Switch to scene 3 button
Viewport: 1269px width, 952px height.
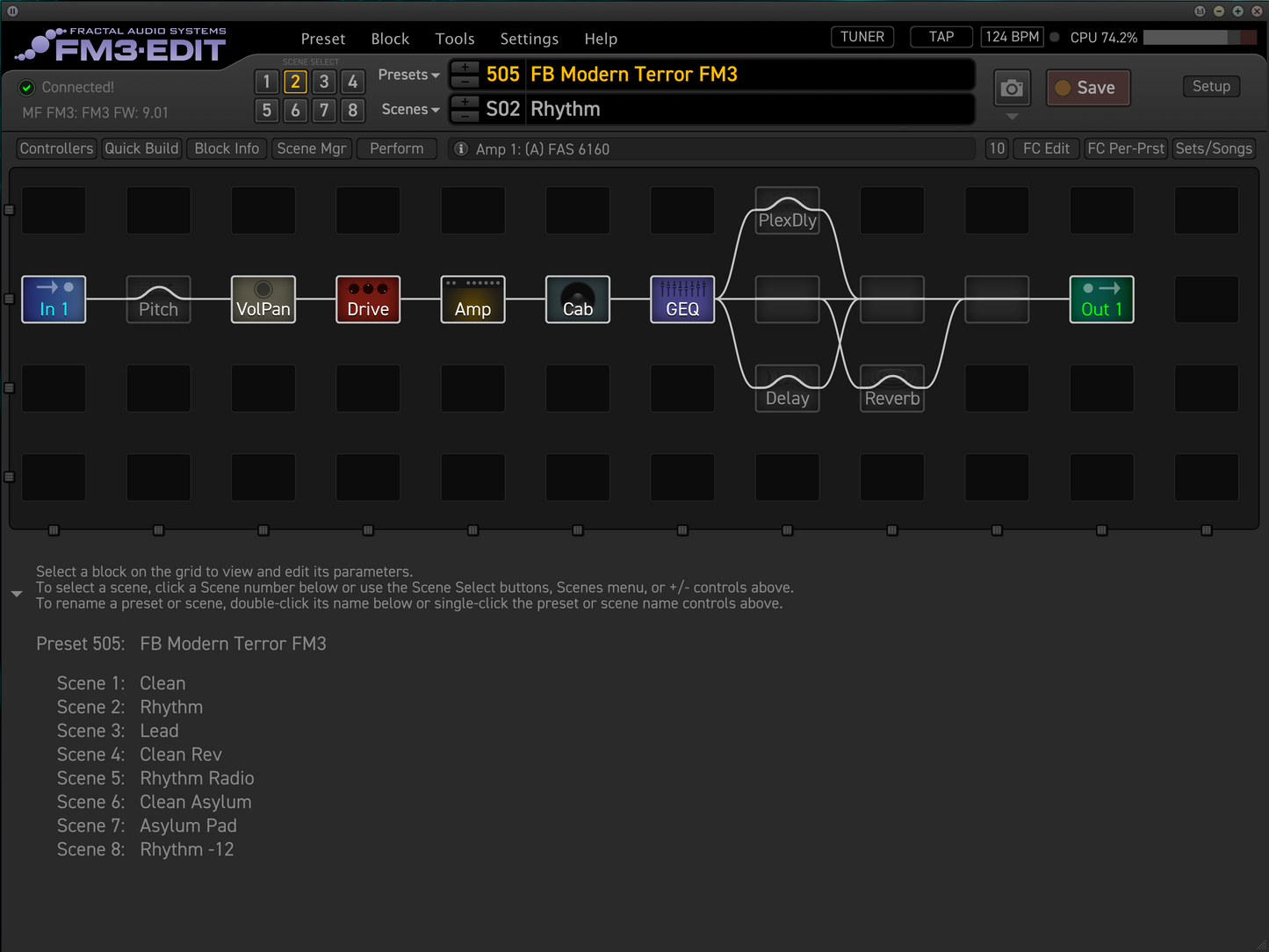(324, 82)
